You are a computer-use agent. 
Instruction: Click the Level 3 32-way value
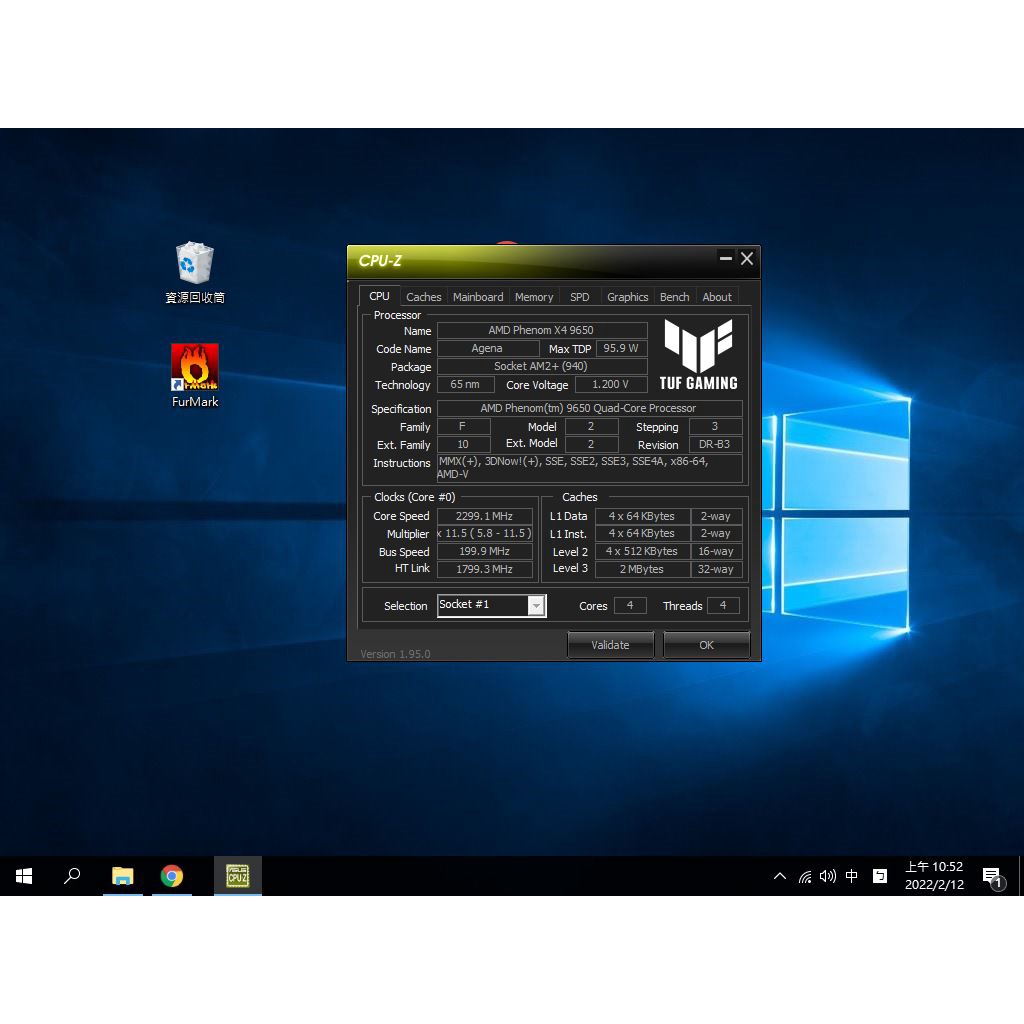tap(716, 569)
